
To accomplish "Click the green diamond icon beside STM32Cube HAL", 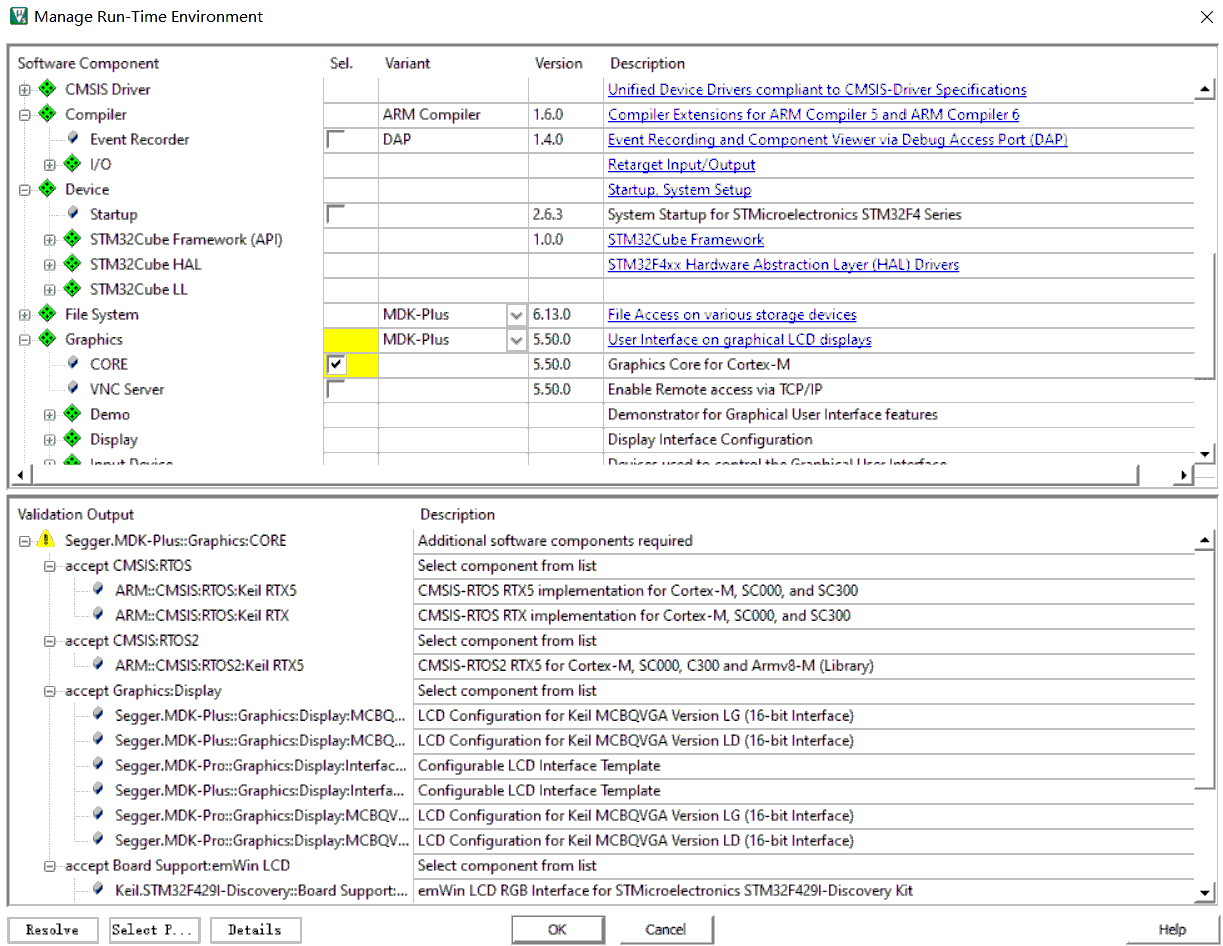I will tap(71, 264).
